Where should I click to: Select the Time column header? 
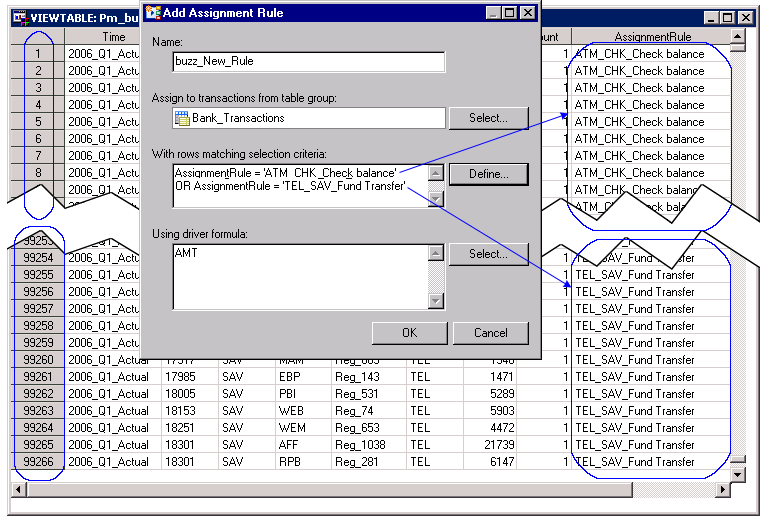pos(113,37)
